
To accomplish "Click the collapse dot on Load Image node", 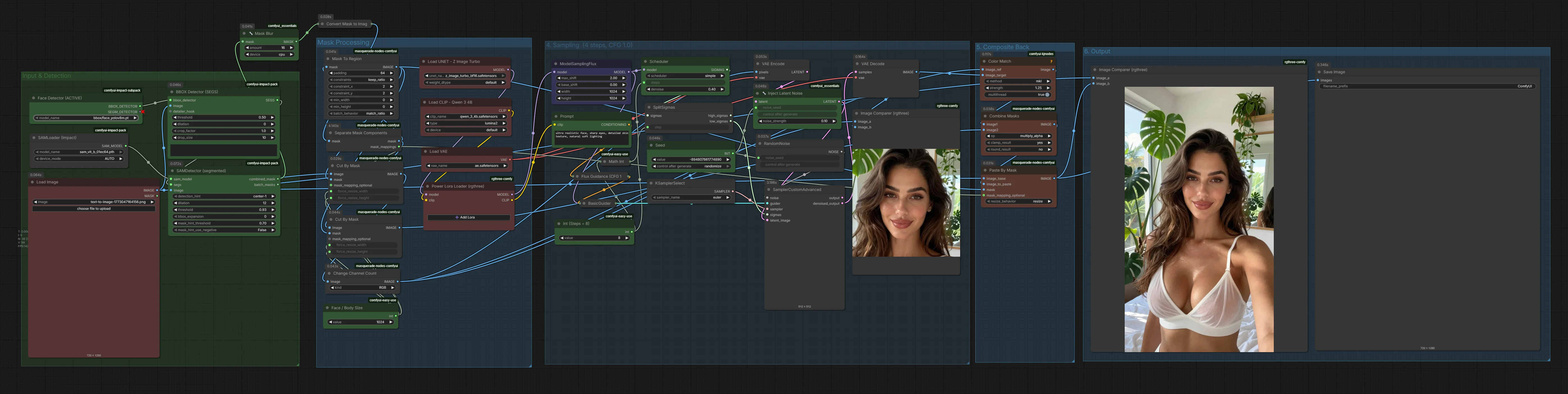I will pos(33,182).
